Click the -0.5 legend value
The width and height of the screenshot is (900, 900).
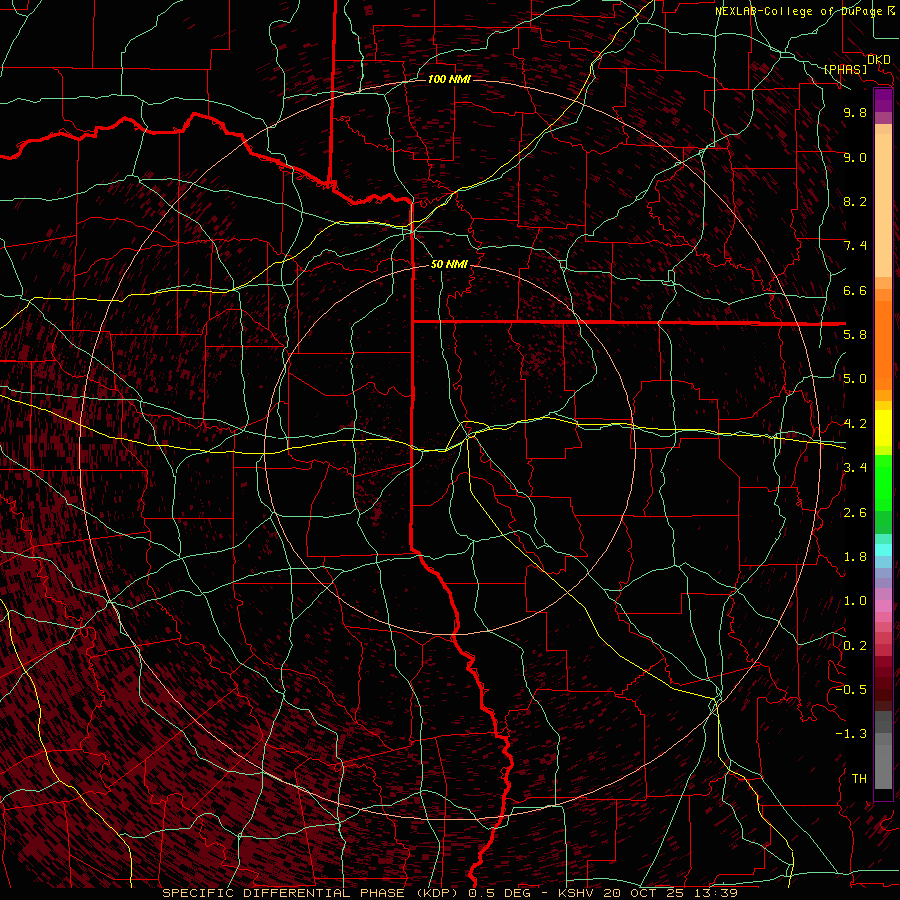(x=851, y=690)
